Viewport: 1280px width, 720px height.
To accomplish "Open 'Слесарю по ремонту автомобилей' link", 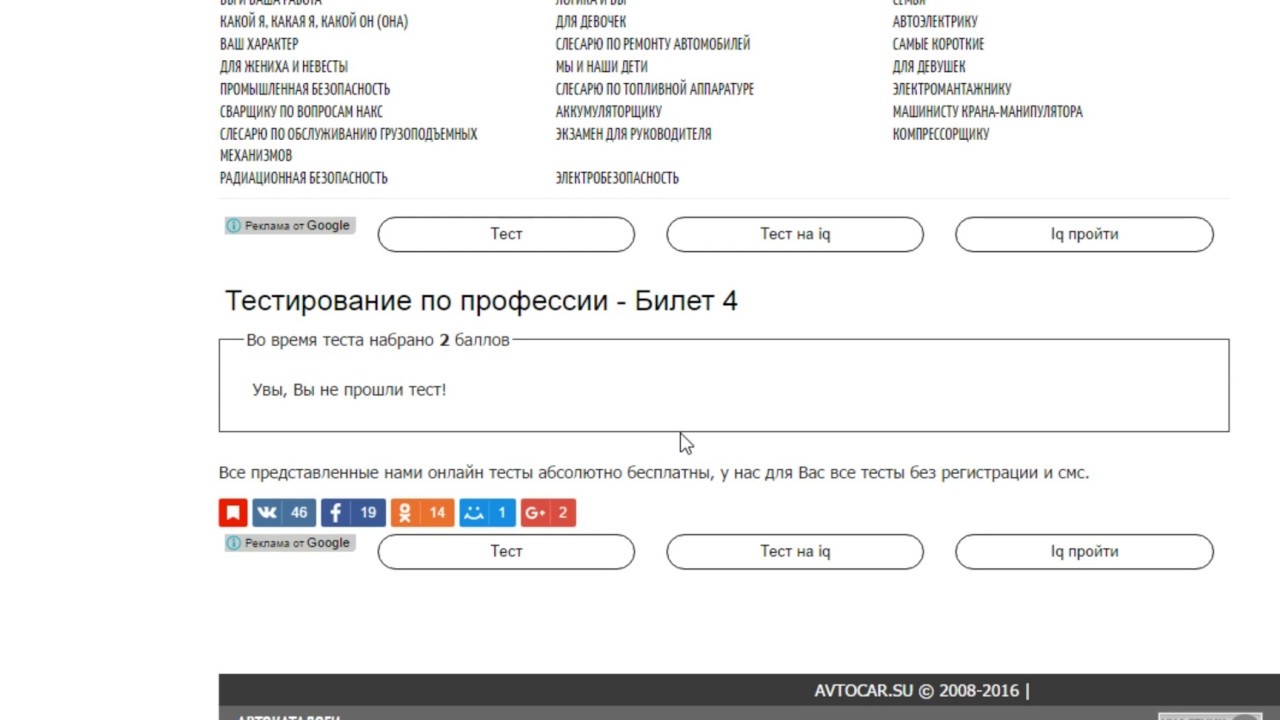I will click(x=653, y=44).
